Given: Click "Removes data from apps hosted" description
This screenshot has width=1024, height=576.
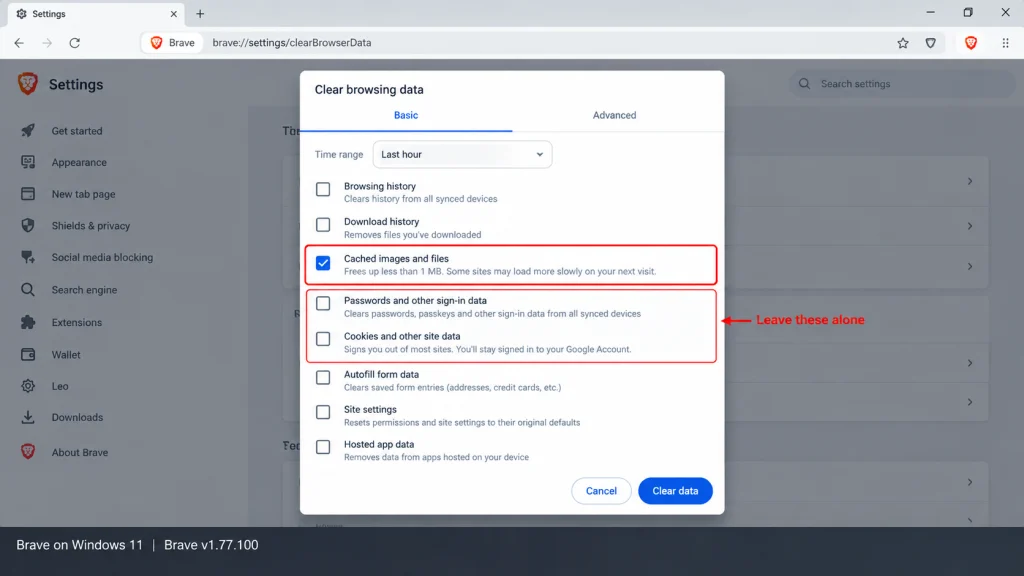Looking at the screenshot, I should (436, 458).
